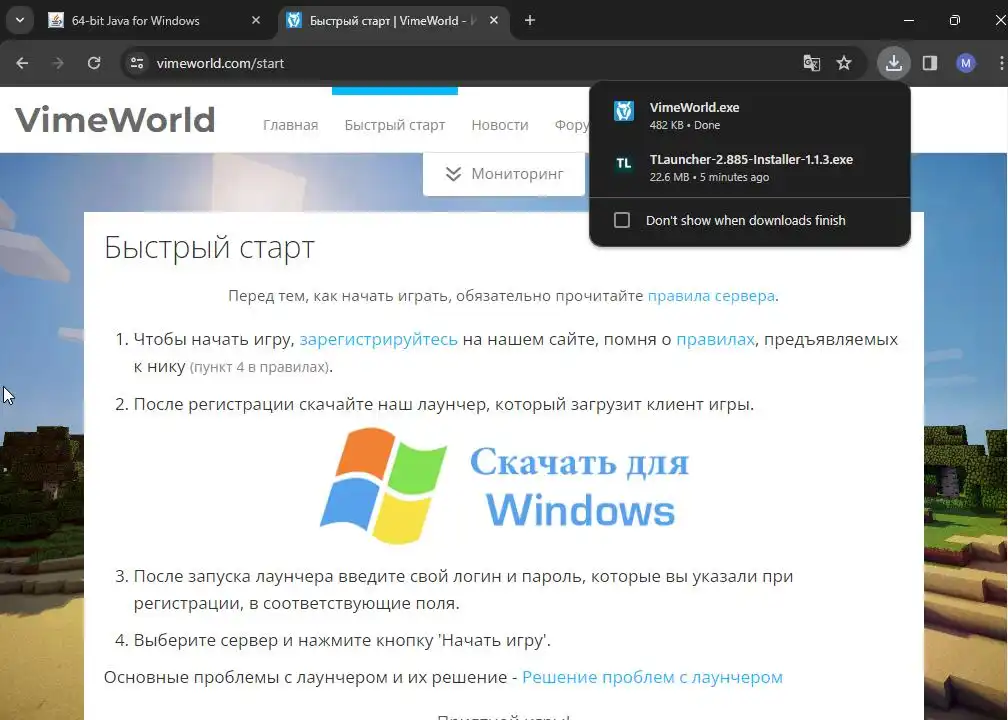This screenshot has width=1008, height=720.
Task: Click the зарегистрируйтесь link
Action: [x=379, y=339]
